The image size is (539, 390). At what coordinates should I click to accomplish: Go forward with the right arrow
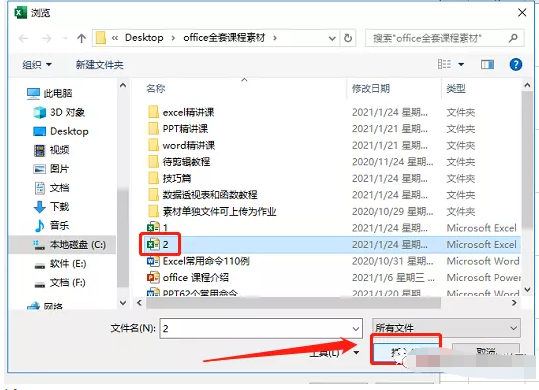pyautogui.click(x=46, y=38)
